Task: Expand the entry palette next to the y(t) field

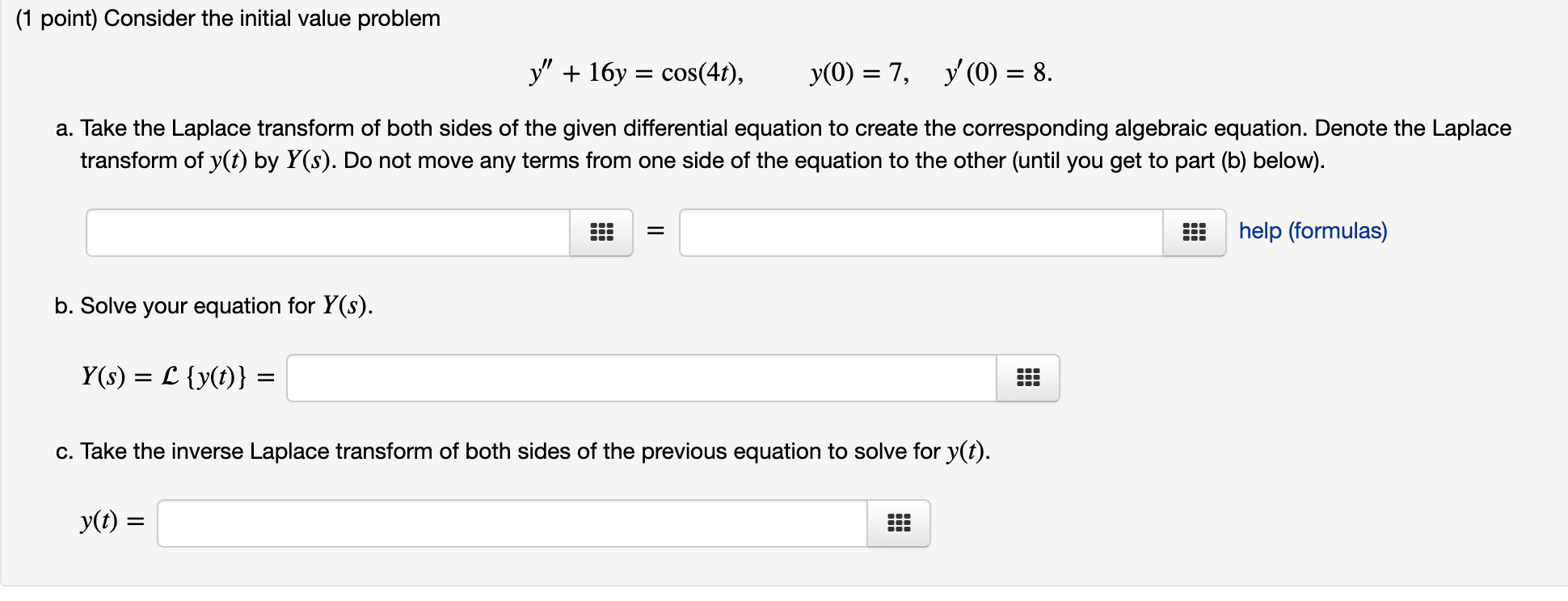Action: point(899,523)
